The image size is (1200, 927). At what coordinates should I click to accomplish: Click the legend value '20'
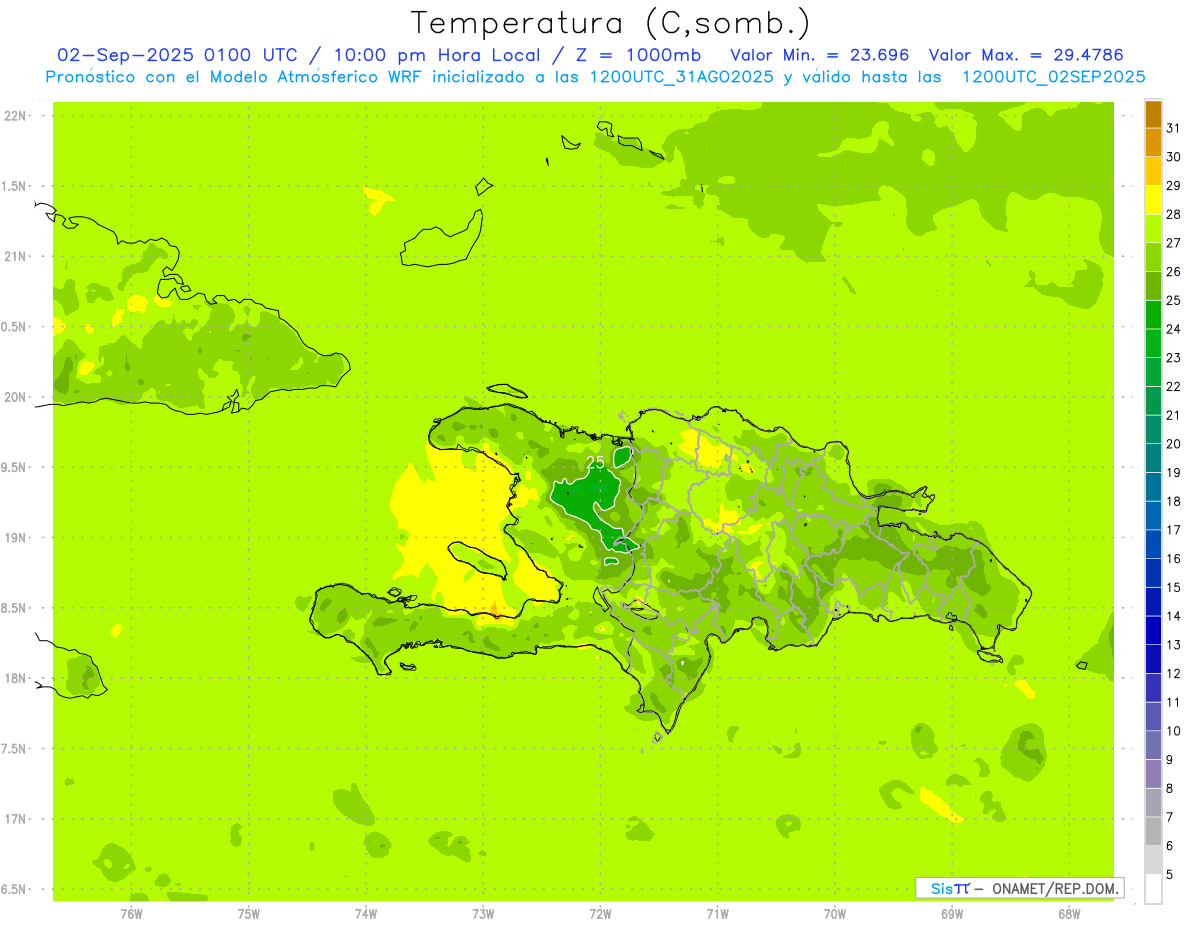tap(1173, 444)
